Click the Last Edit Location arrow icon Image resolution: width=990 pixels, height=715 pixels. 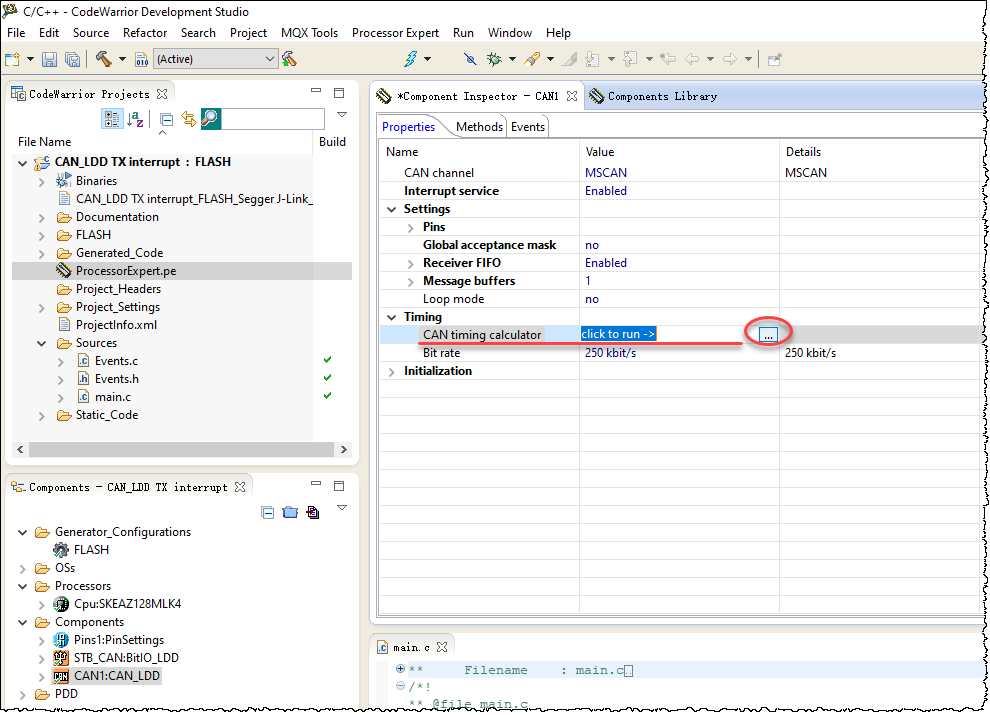tap(668, 59)
